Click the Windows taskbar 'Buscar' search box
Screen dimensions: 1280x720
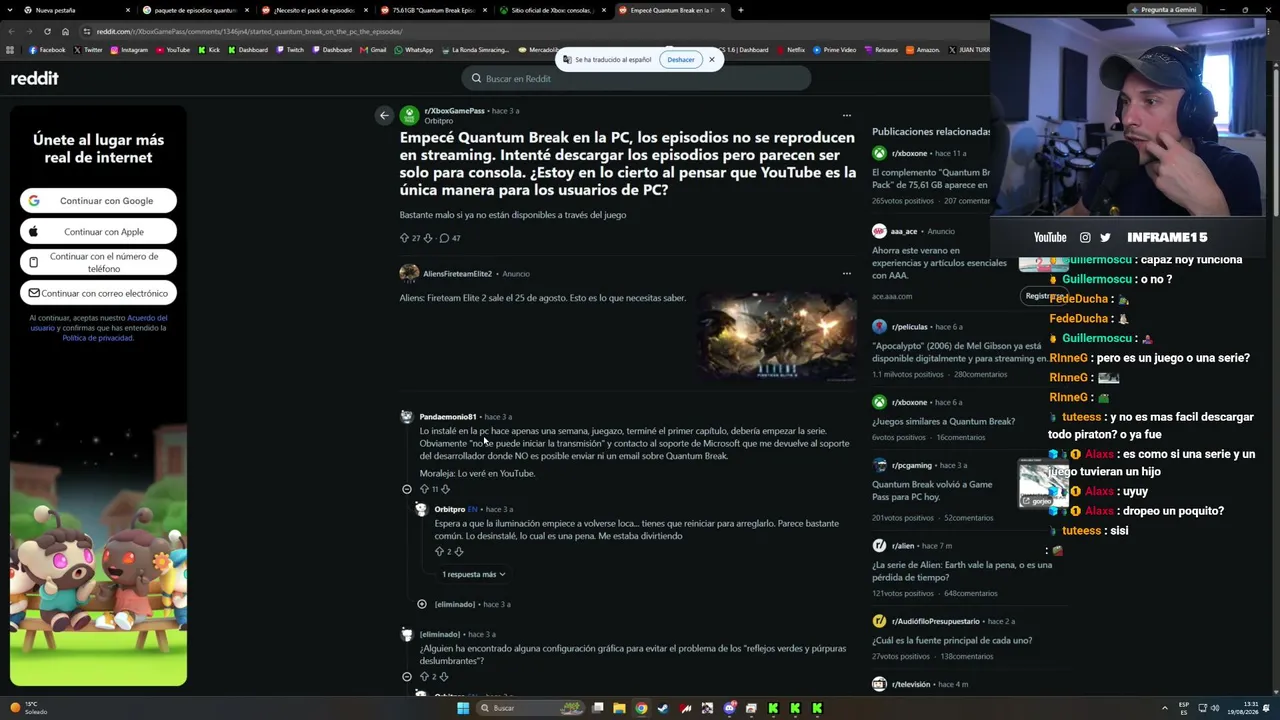click(x=530, y=708)
